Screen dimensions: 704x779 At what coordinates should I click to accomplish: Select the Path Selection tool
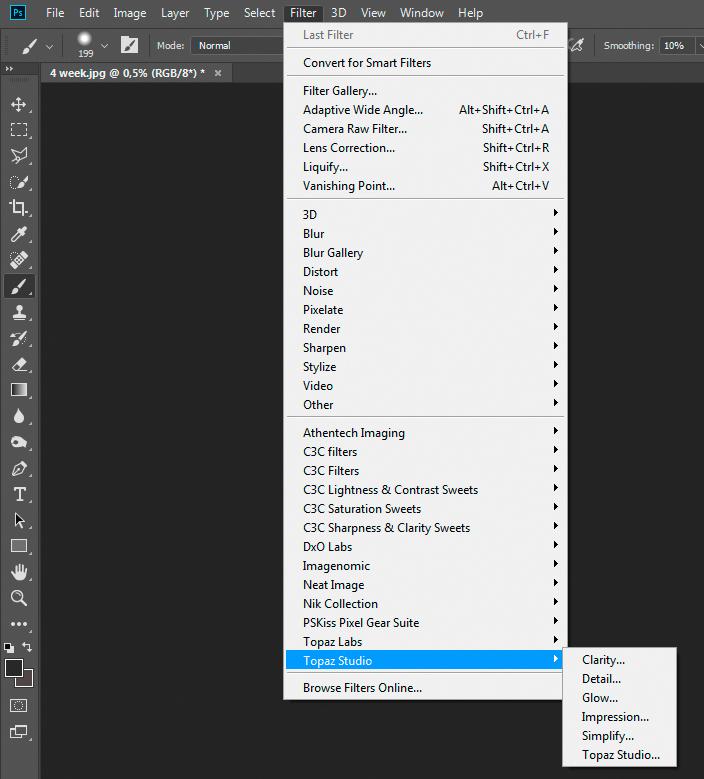coord(19,520)
